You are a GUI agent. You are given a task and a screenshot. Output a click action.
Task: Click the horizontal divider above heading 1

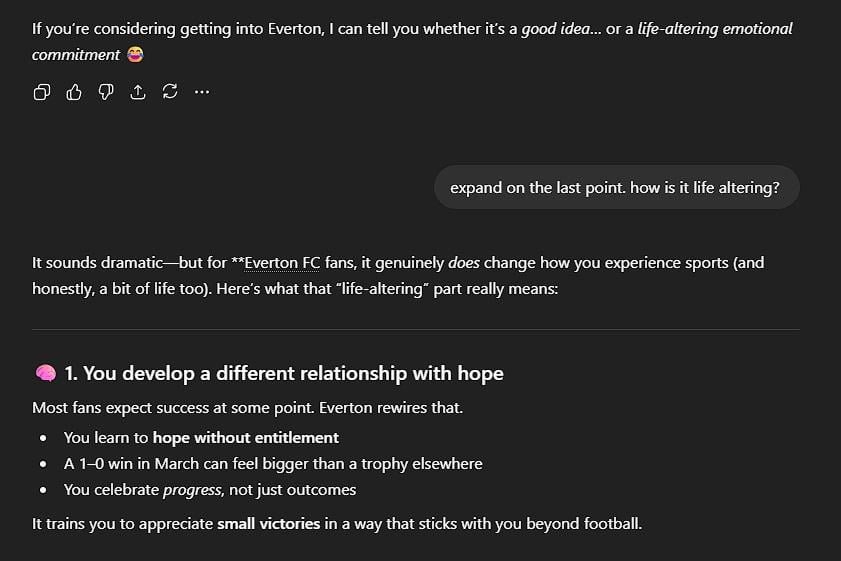click(x=416, y=329)
